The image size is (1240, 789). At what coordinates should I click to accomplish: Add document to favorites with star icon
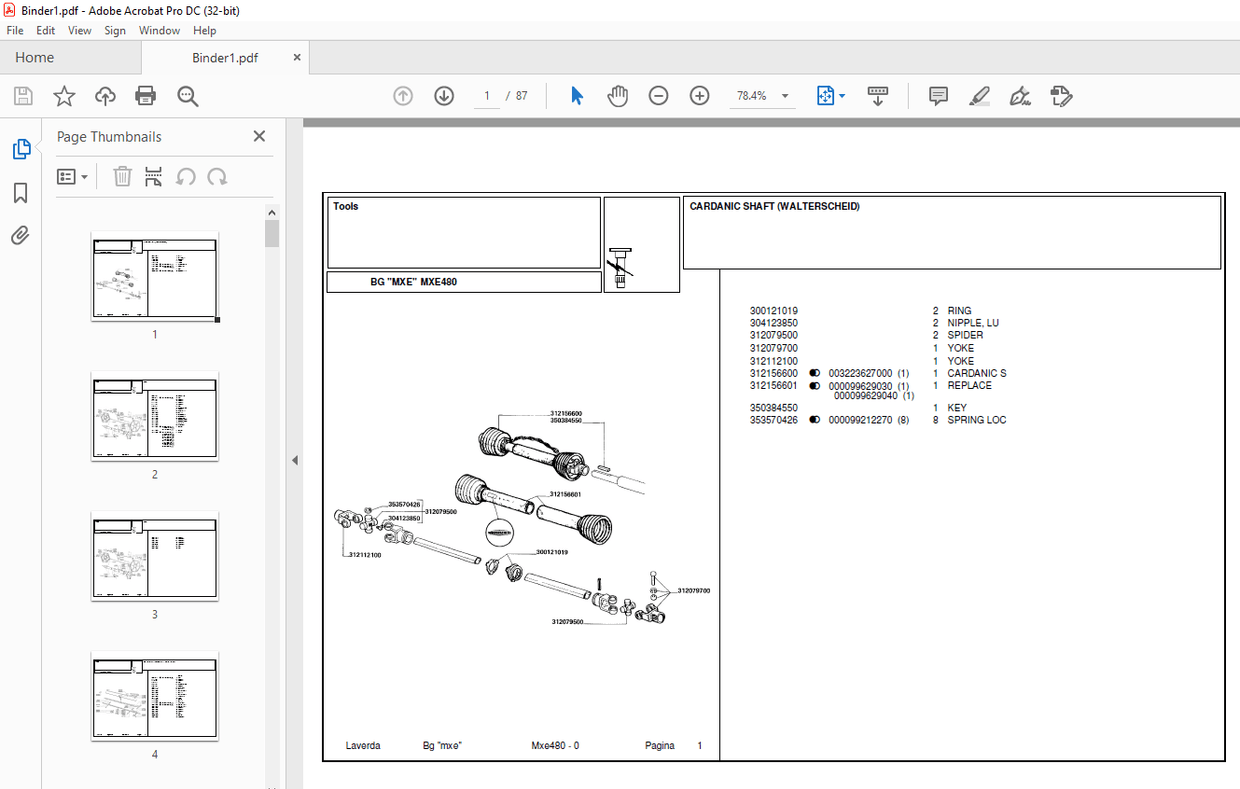click(x=63, y=95)
